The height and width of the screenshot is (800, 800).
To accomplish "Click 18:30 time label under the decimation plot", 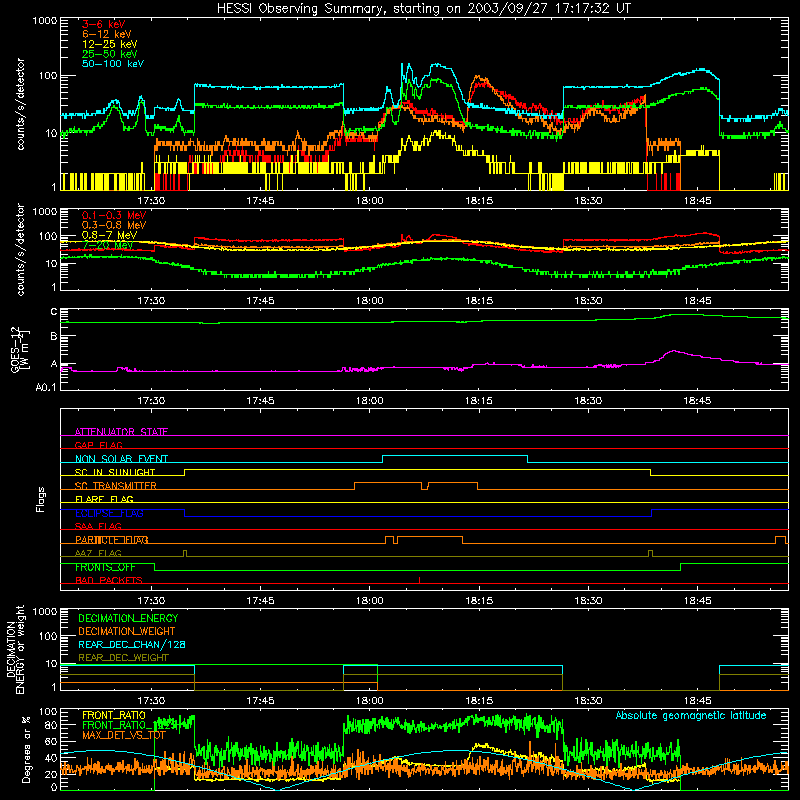I will click(x=588, y=701).
